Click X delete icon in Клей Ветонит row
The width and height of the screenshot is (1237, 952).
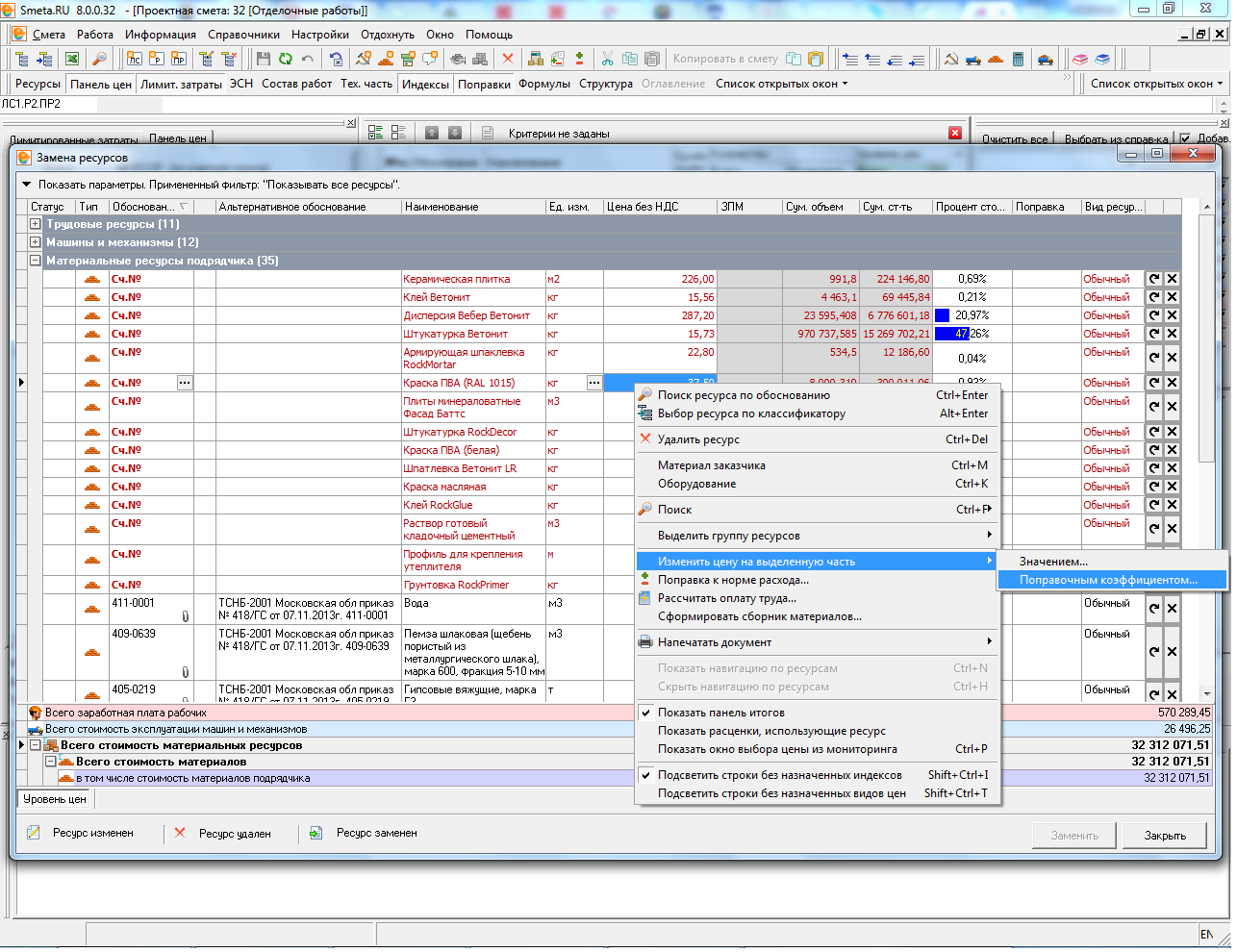[x=1172, y=297]
